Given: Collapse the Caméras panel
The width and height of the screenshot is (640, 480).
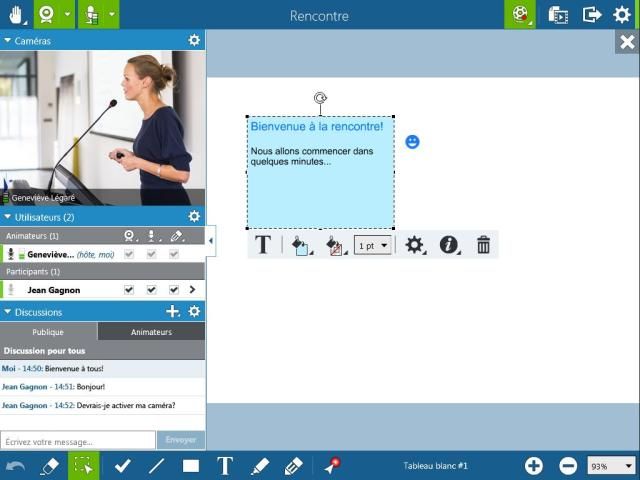Looking at the screenshot, I should click(x=8, y=41).
